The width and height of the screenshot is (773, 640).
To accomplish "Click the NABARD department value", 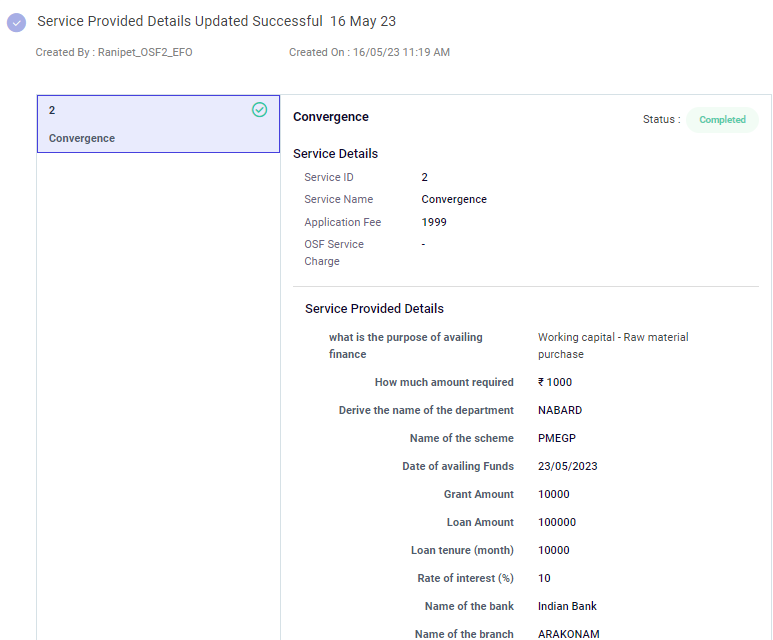I will [560, 410].
